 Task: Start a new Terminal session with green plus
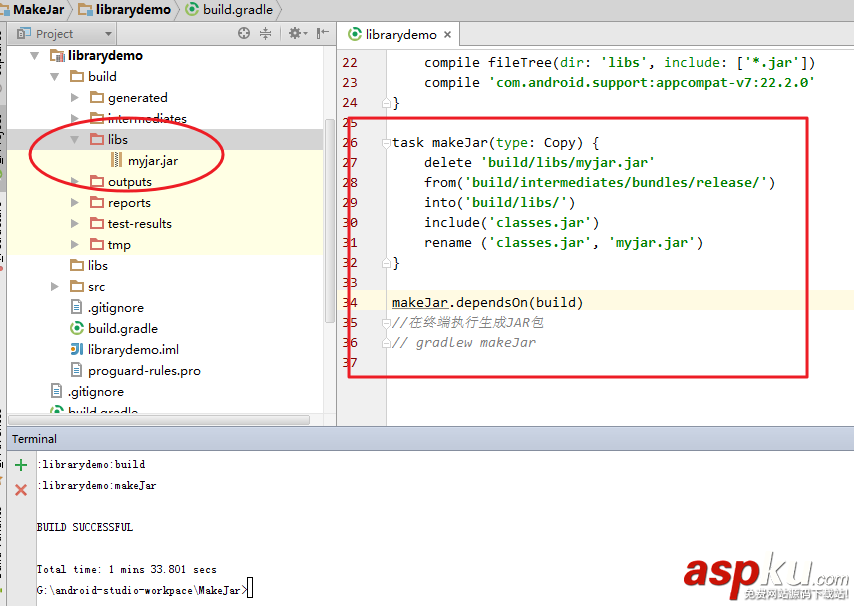(x=20, y=464)
